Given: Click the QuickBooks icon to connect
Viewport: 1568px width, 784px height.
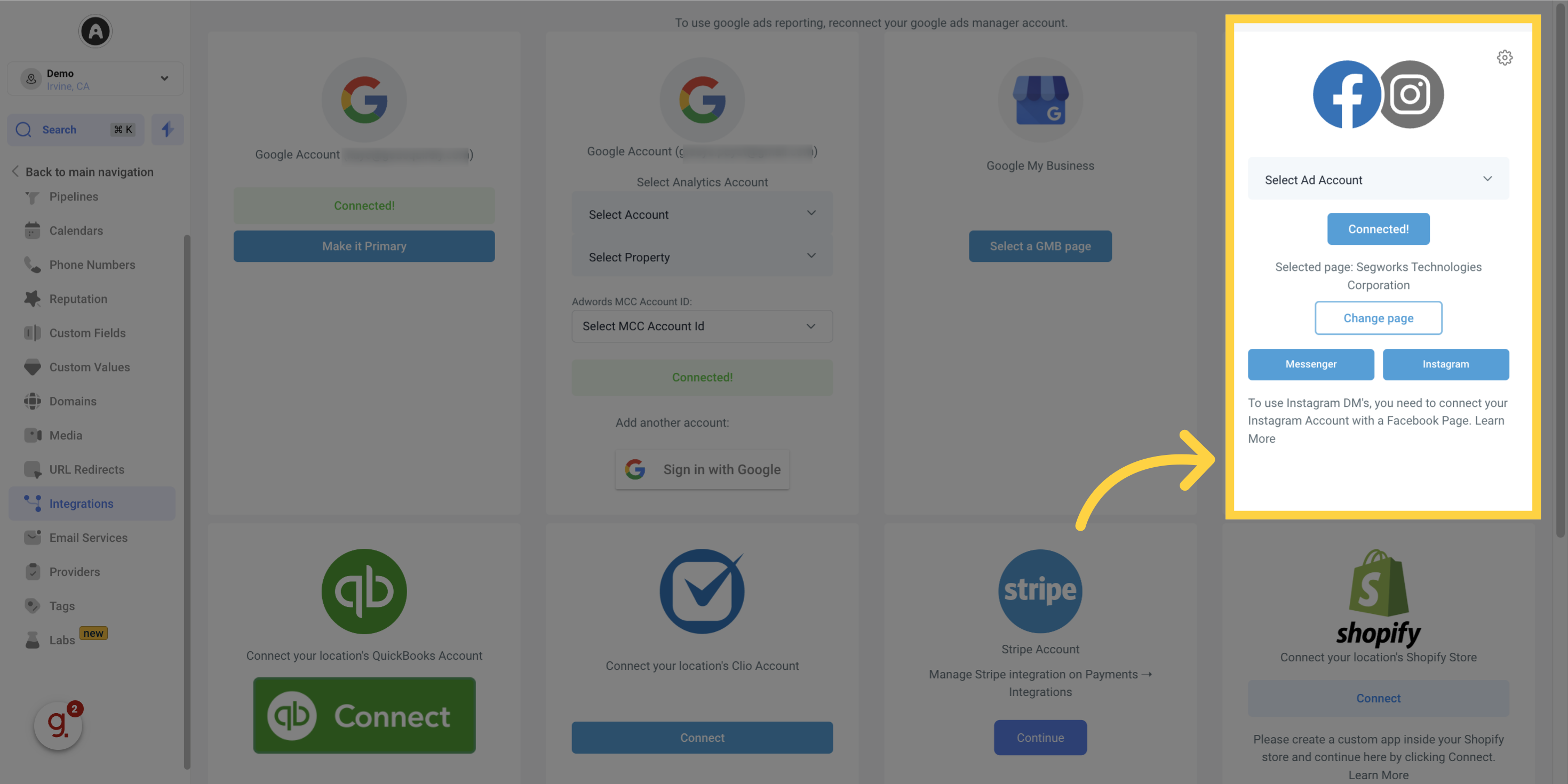Looking at the screenshot, I should pos(364,591).
